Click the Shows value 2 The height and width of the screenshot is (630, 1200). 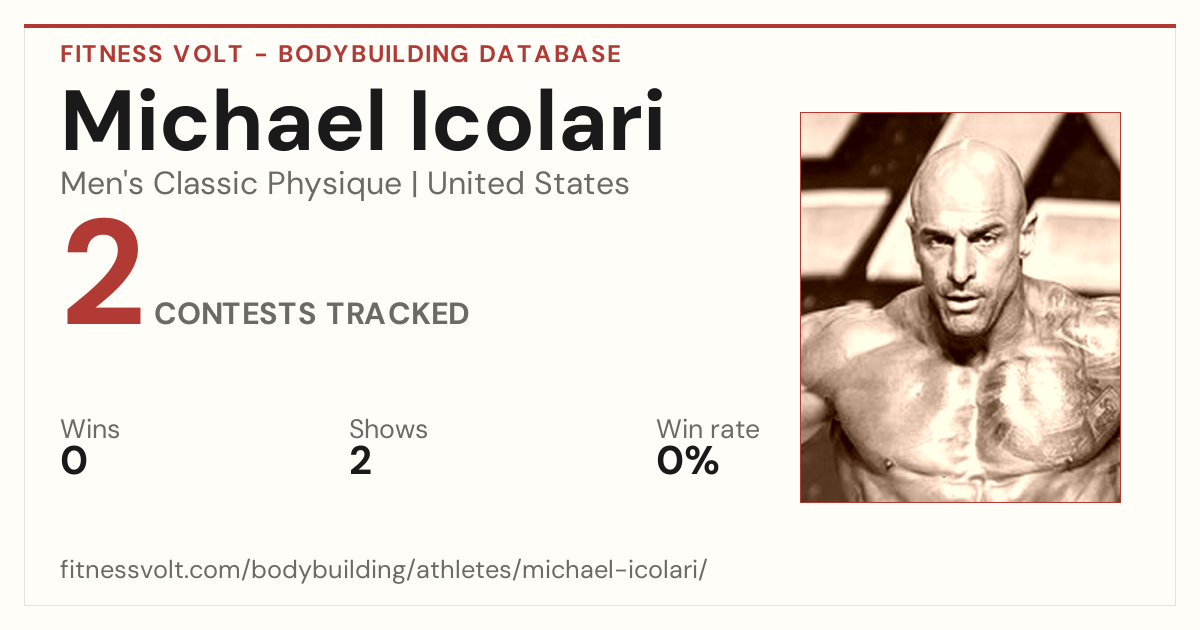tap(360, 461)
